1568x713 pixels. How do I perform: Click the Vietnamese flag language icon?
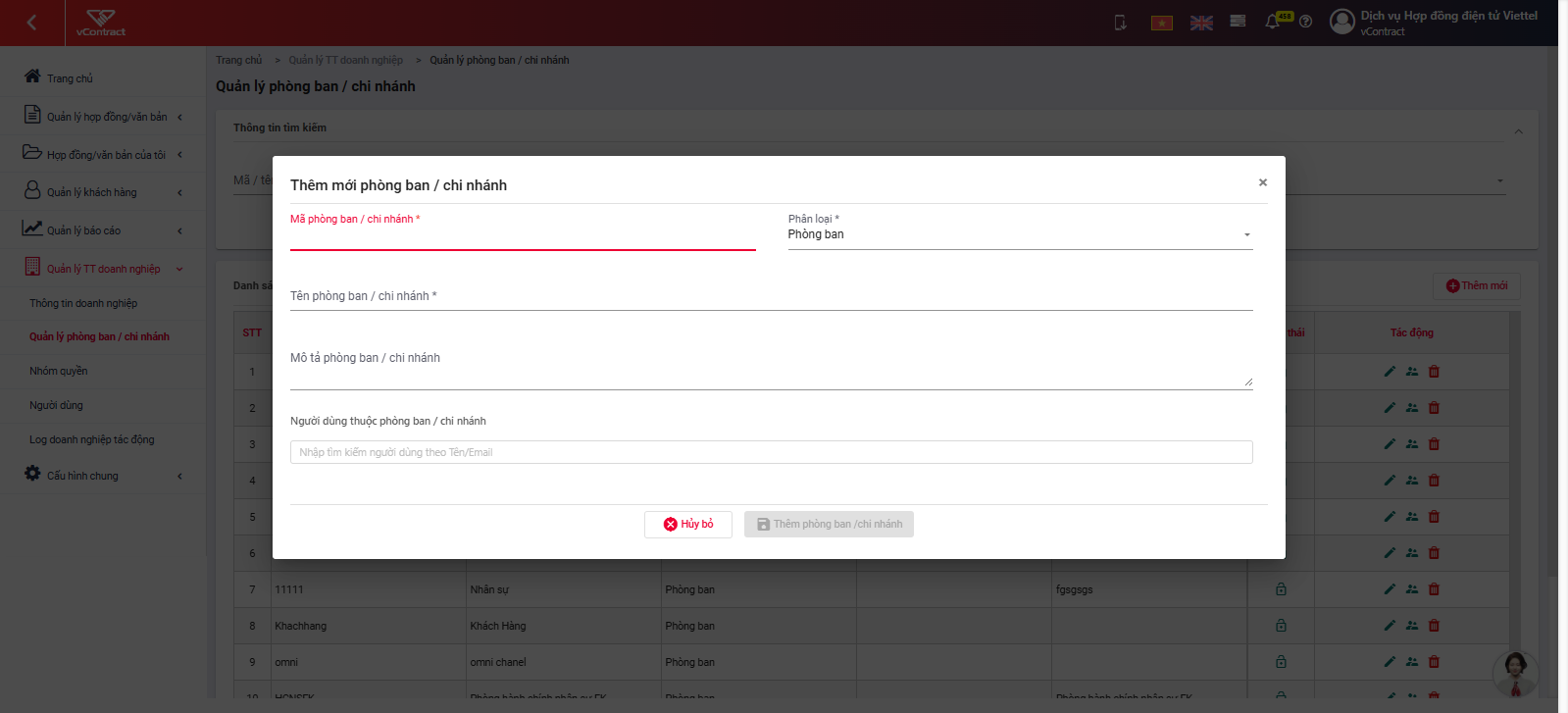[x=1162, y=23]
